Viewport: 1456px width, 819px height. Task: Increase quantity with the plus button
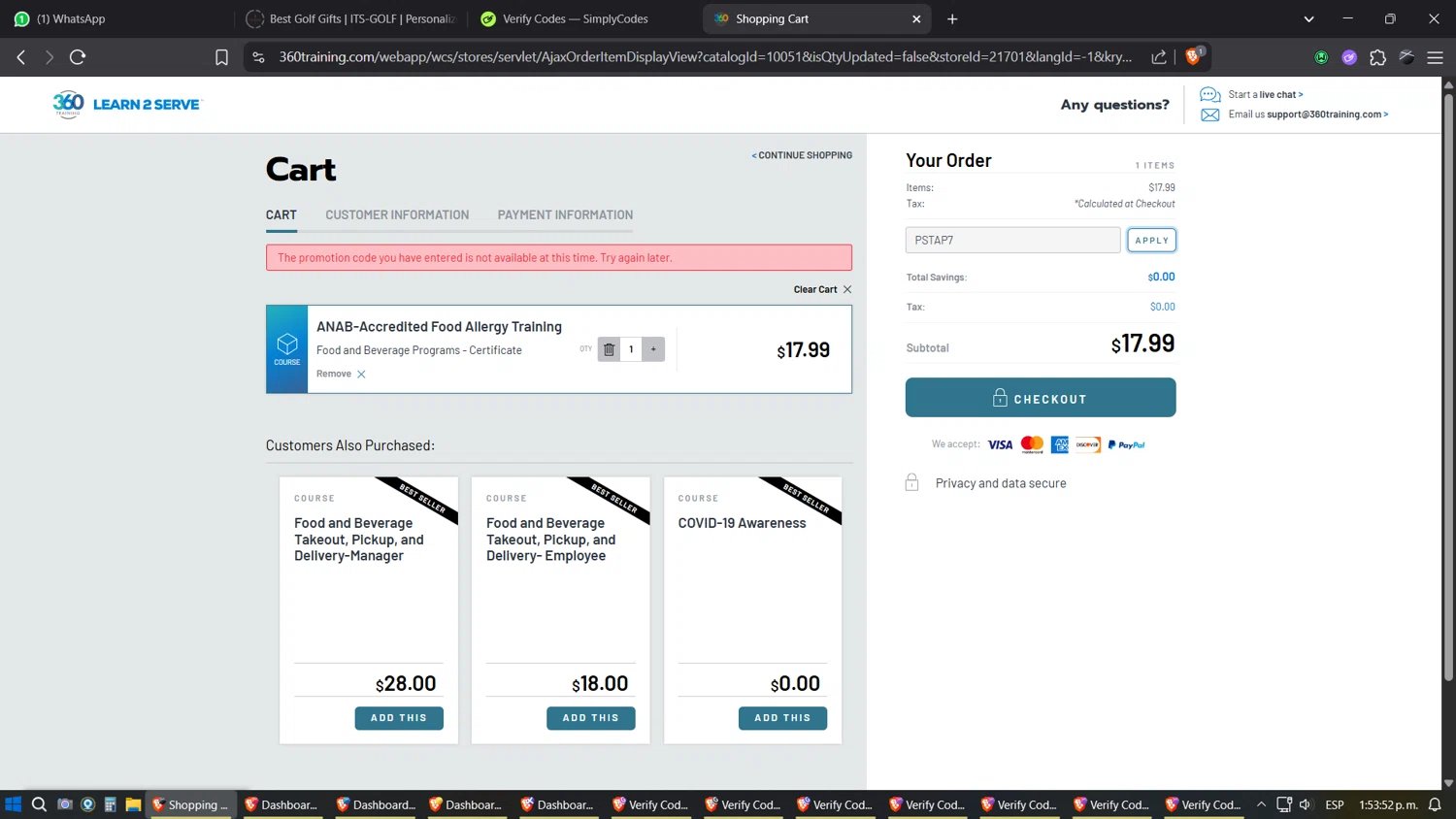click(653, 349)
